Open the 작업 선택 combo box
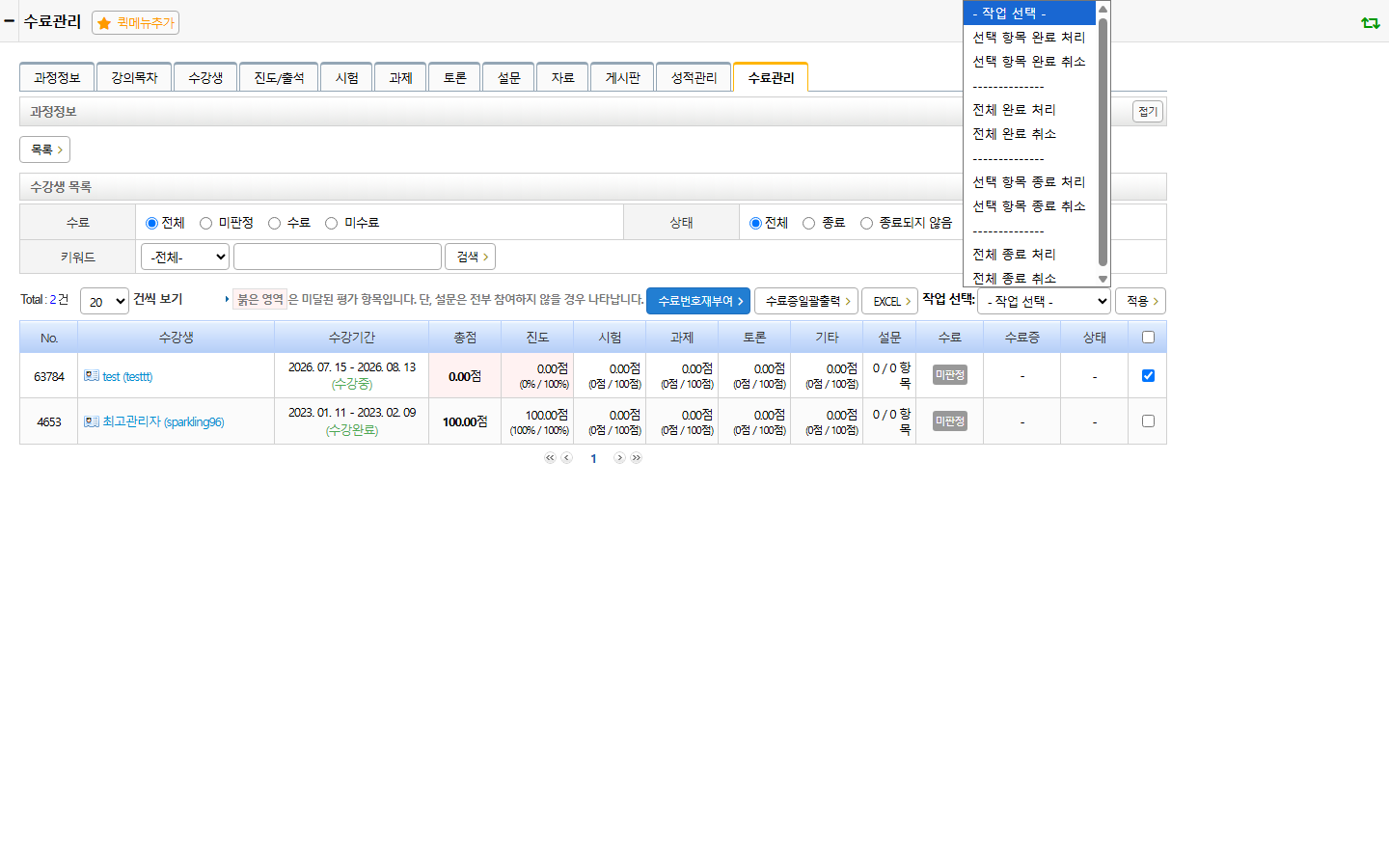The height and width of the screenshot is (868, 1389). [x=1045, y=301]
